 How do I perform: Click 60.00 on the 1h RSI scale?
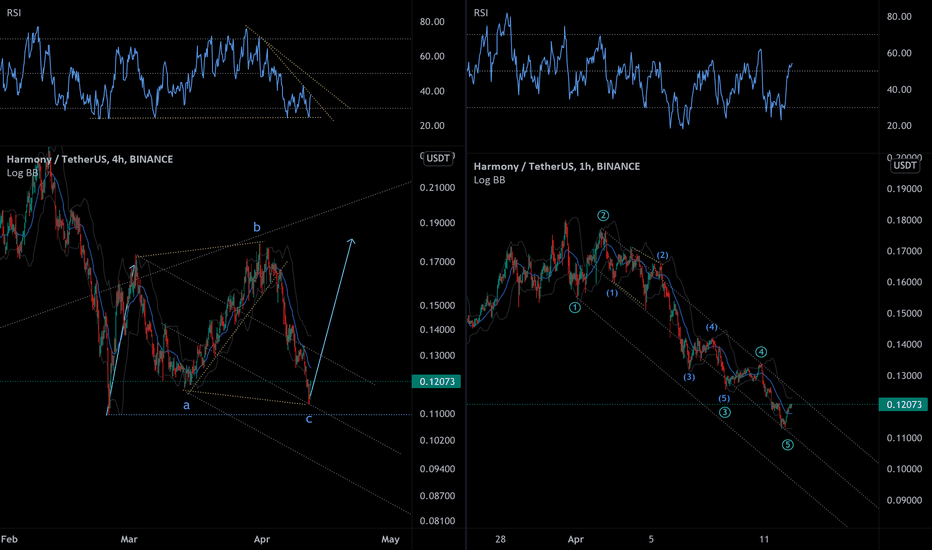tap(899, 54)
